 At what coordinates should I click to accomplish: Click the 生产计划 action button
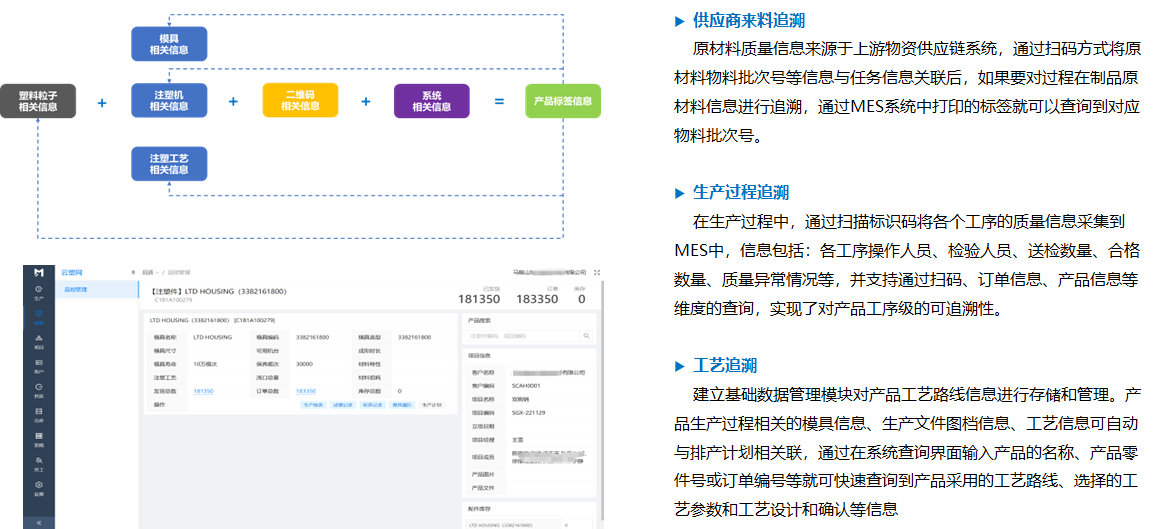click(431, 405)
